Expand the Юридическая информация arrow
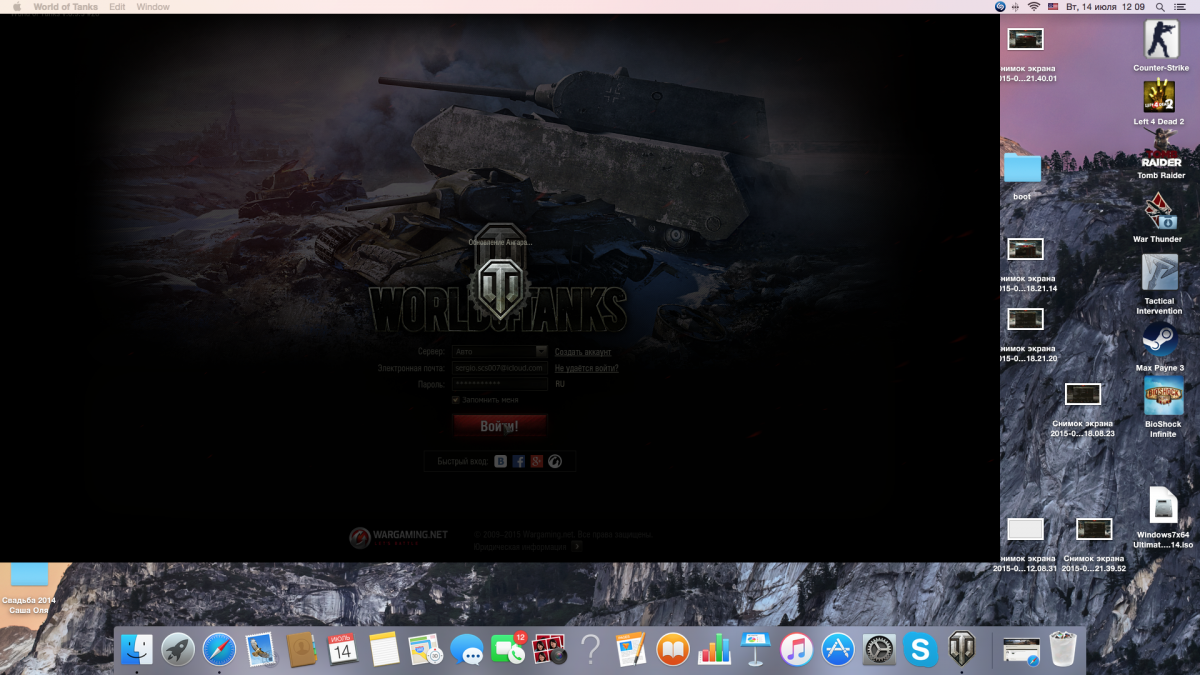The width and height of the screenshot is (1200, 675). (x=576, y=546)
